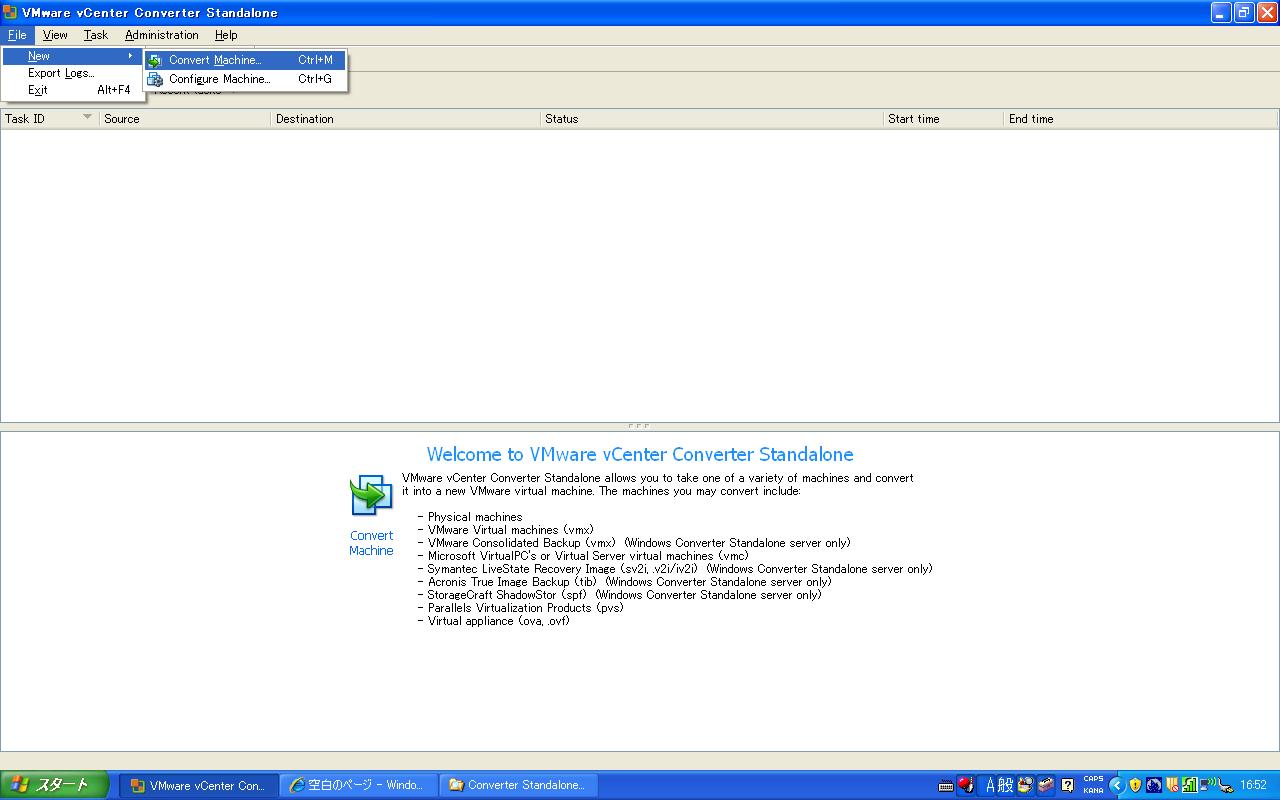Image resolution: width=1280 pixels, height=800 pixels.
Task: Click the green signal bars tray icon
Action: click(1190, 785)
